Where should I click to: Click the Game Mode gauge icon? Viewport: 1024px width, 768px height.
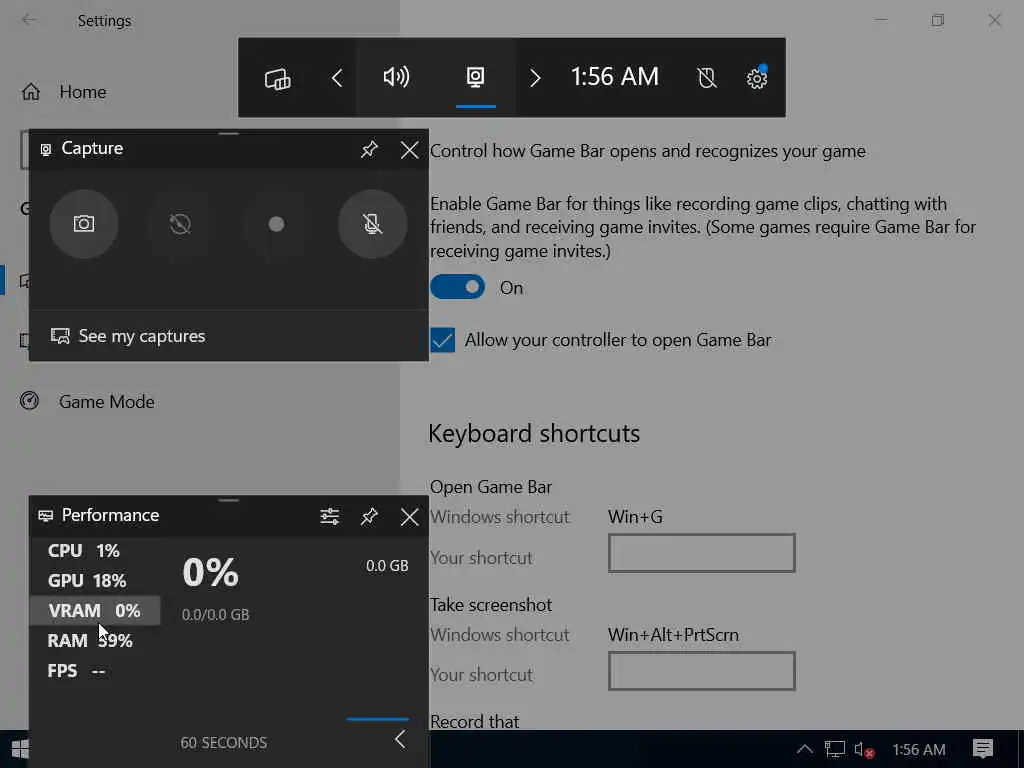click(x=29, y=400)
